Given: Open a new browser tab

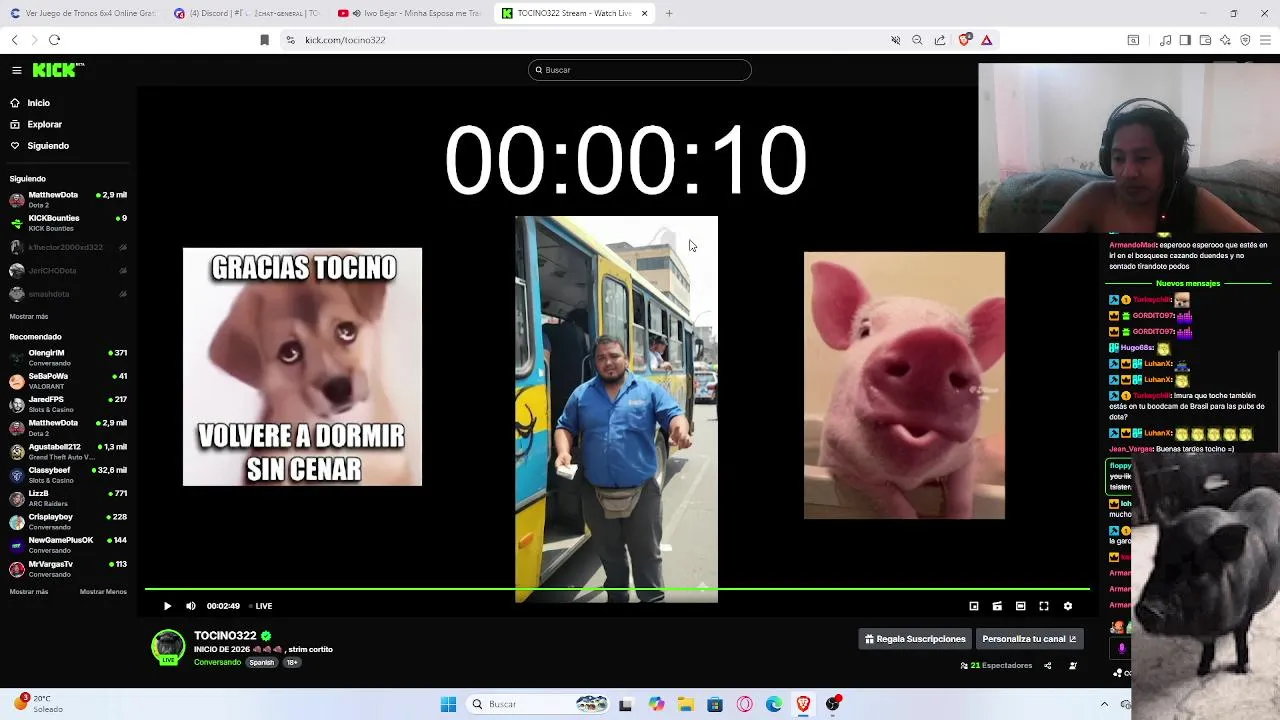Looking at the screenshot, I should (x=669, y=13).
